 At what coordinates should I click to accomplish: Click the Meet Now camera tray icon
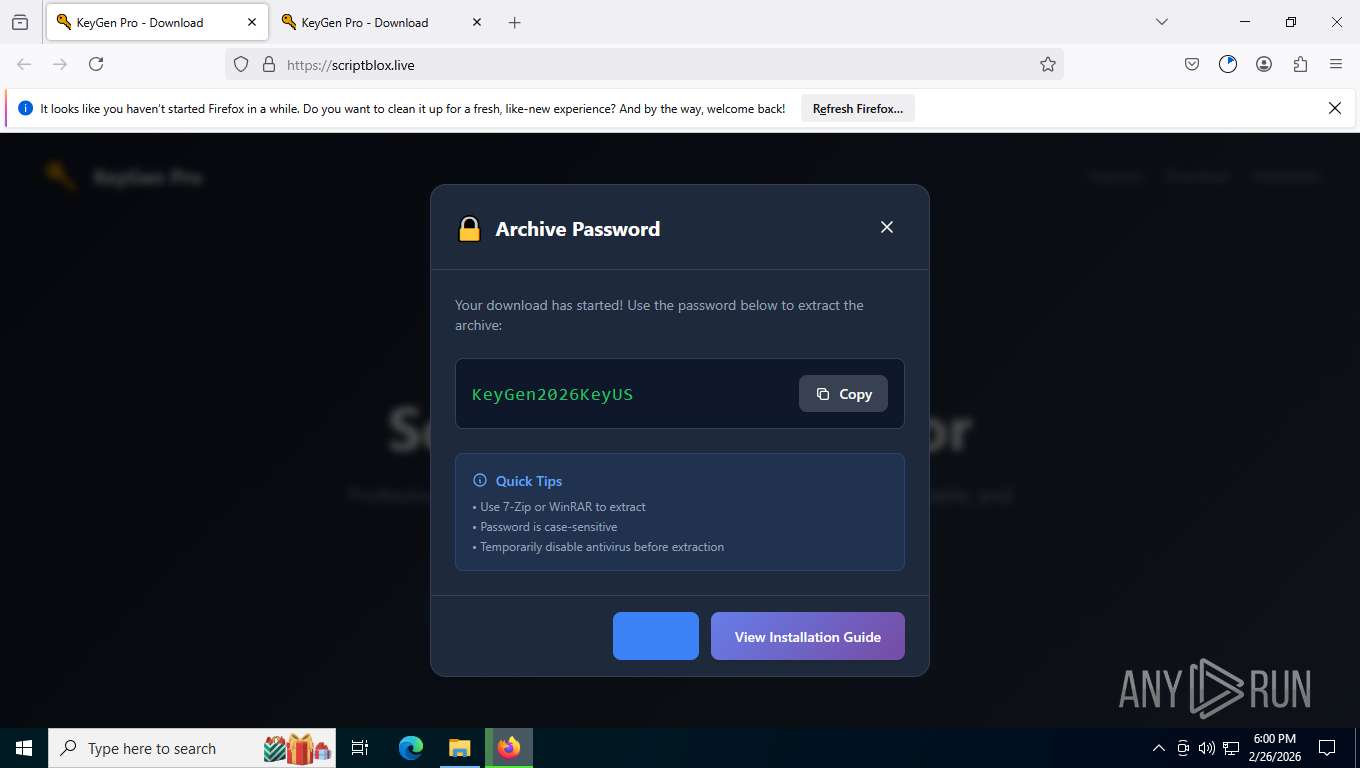pos(1183,748)
